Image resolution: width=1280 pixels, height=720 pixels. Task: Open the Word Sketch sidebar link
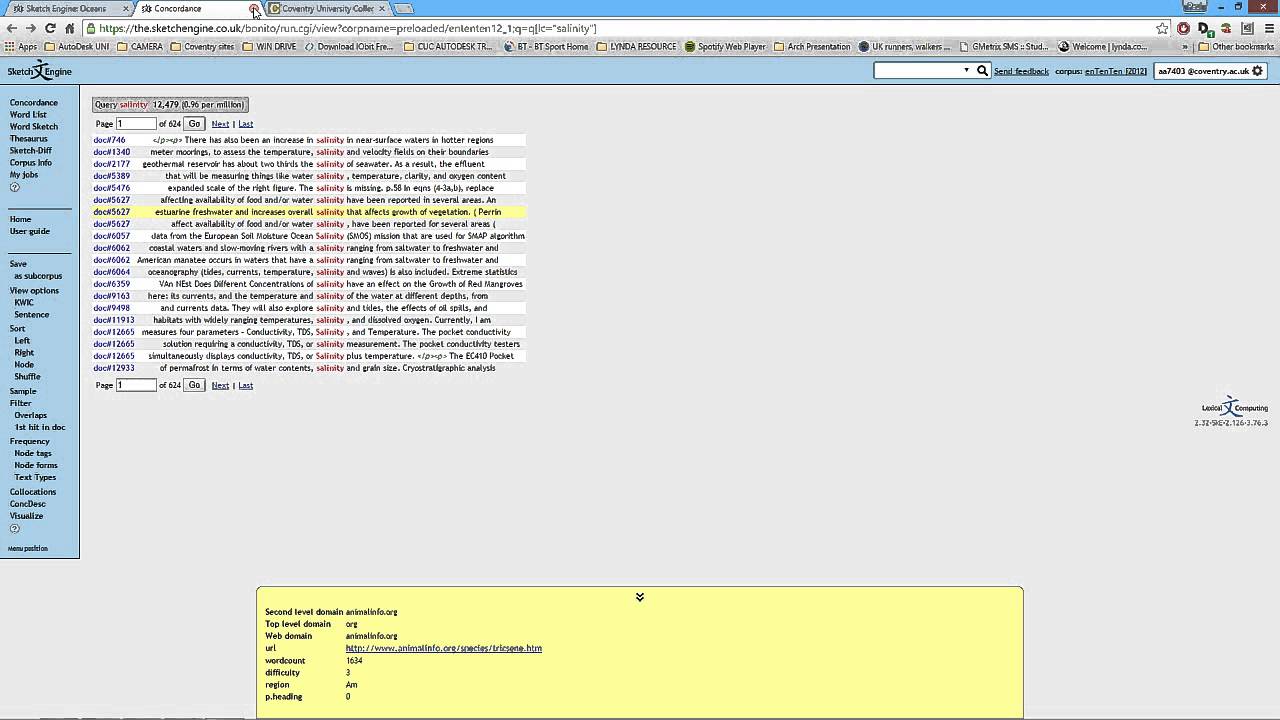(x=33, y=126)
